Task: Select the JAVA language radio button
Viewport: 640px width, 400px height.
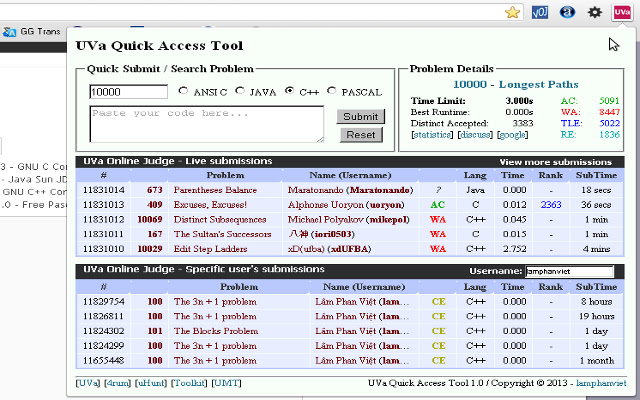Action: pyautogui.click(x=240, y=91)
